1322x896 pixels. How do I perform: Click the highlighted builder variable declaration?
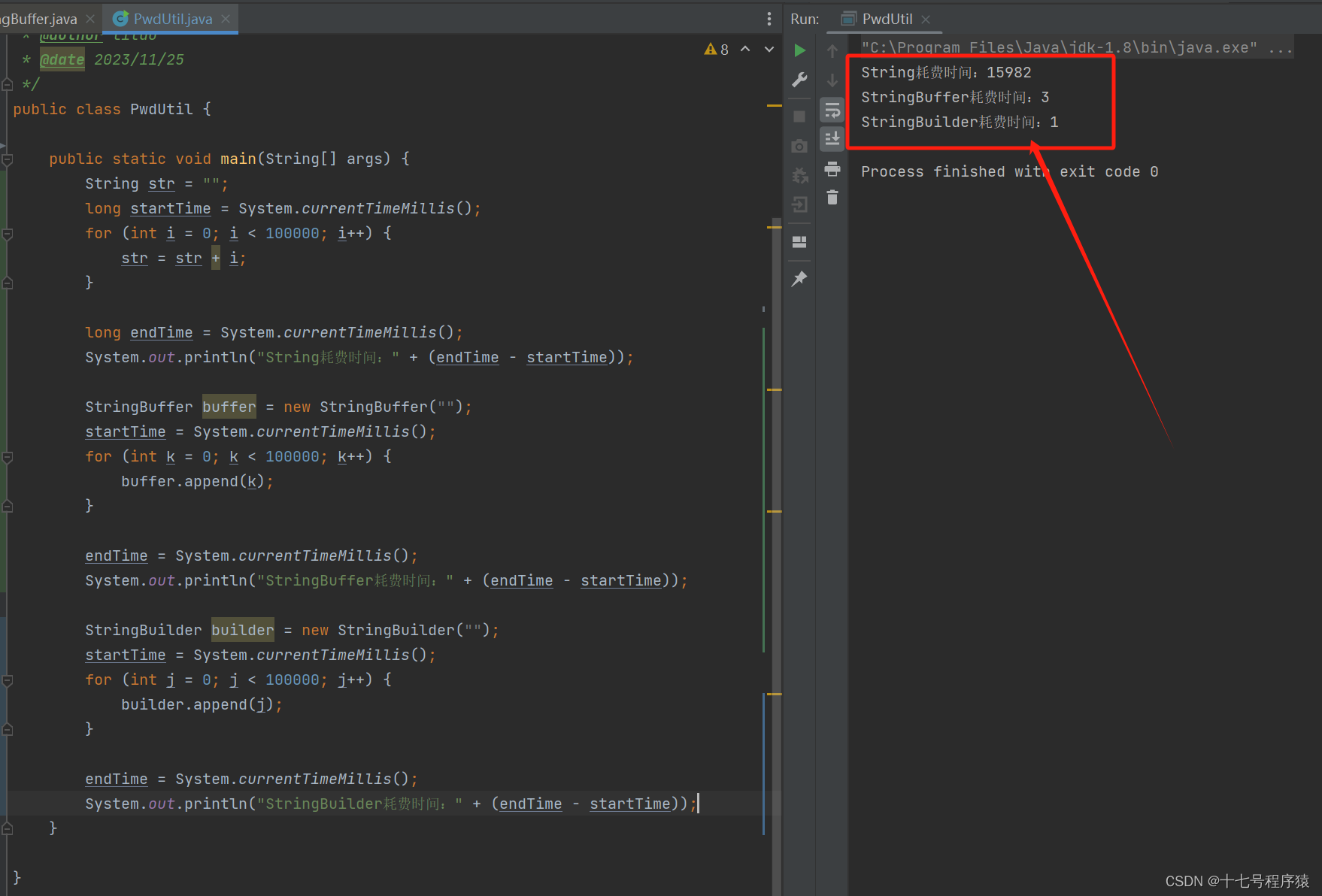point(243,630)
